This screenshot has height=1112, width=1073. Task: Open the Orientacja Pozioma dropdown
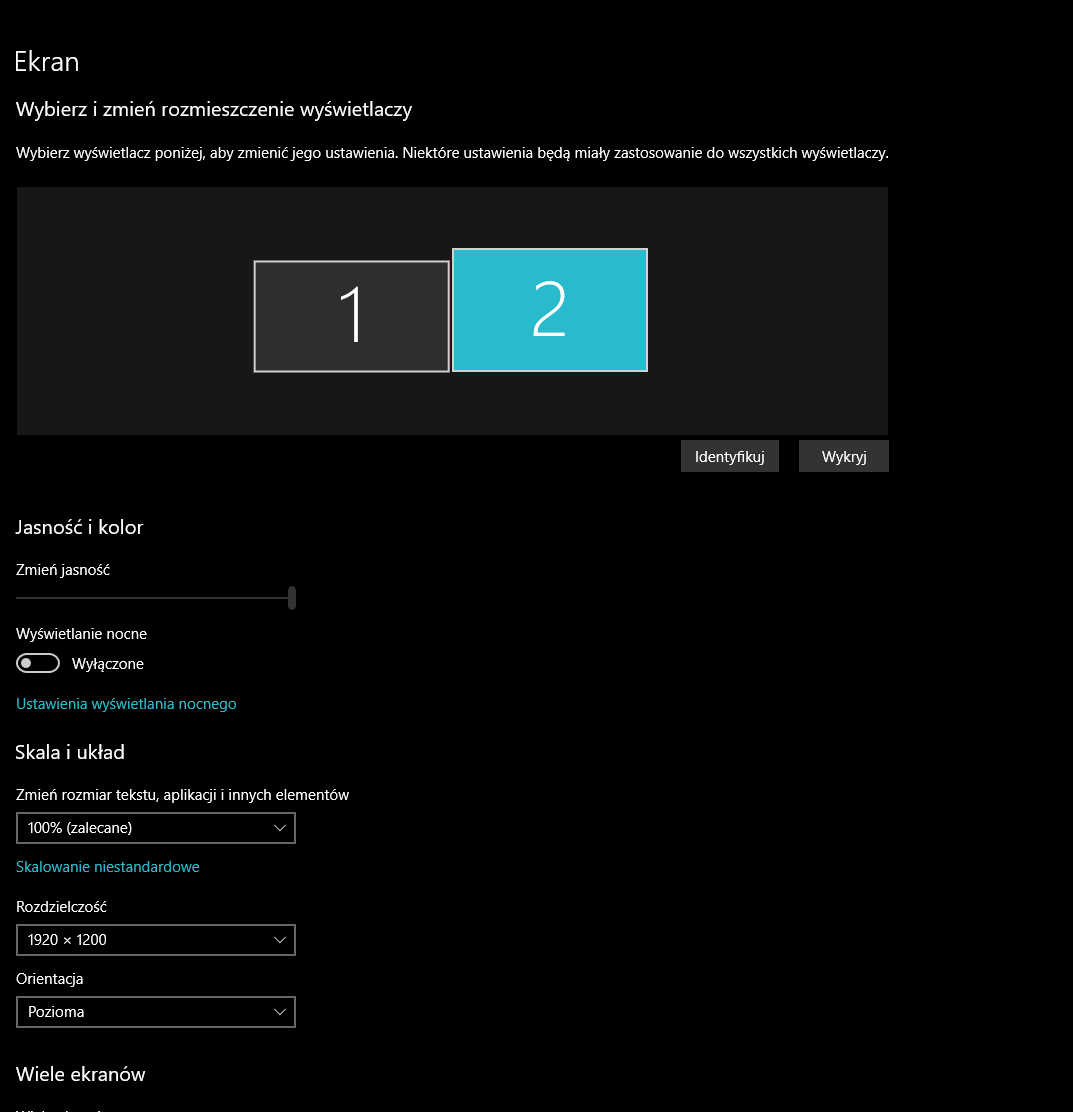click(155, 1012)
